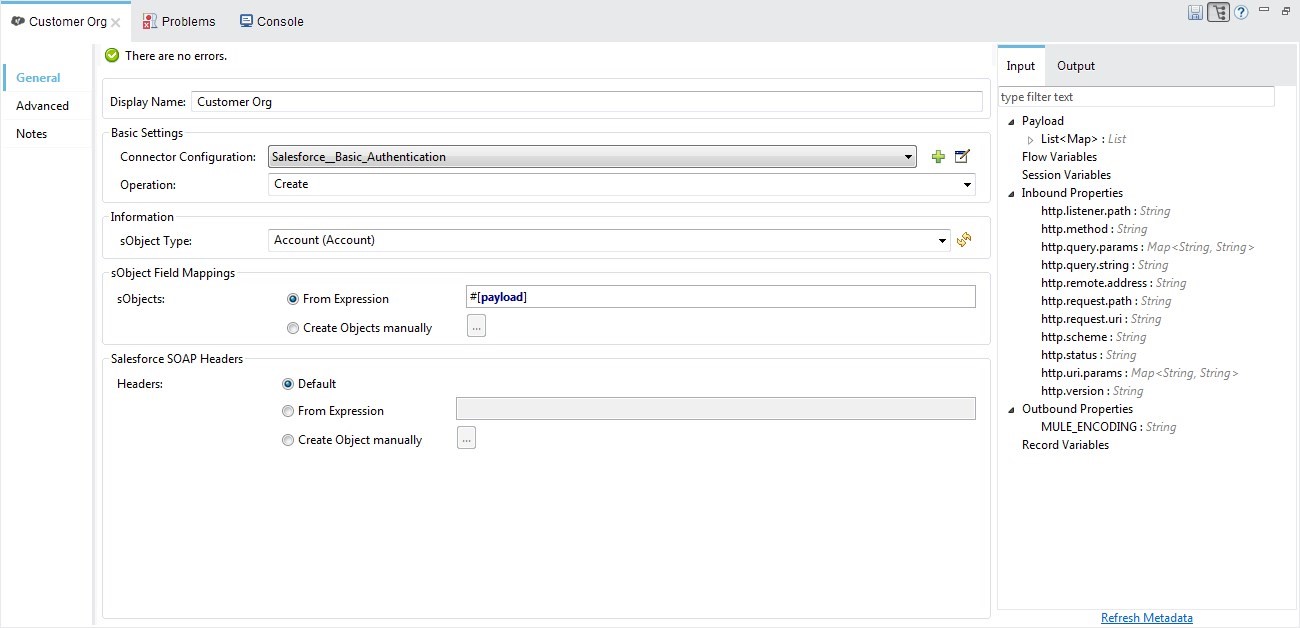Expand the List<Map> tree node
The height and width of the screenshot is (628, 1300).
(x=1031, y=140)
